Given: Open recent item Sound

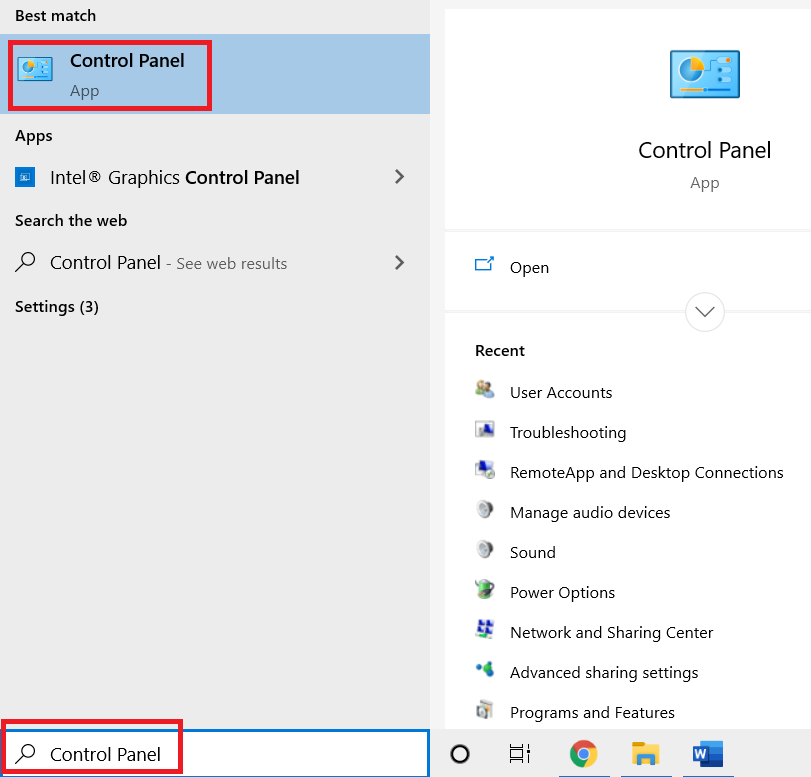Looking at the screenshot, I should tap(533, 552).
